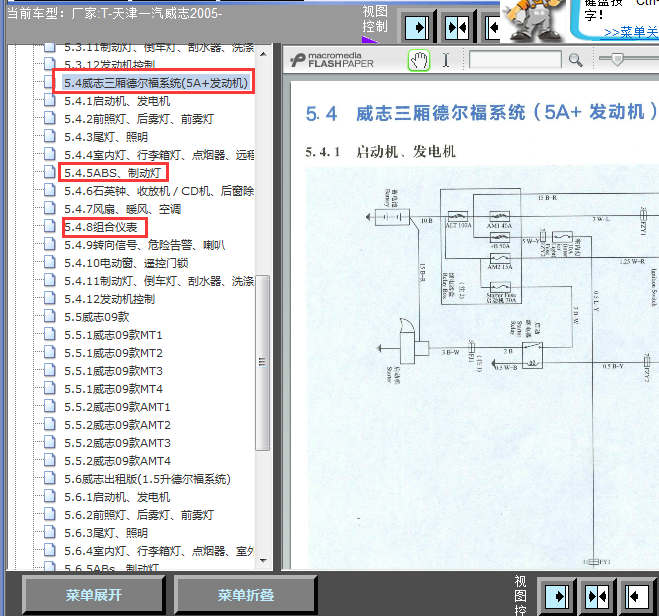
Task: Open 5.6威志出租版(1.5升德尔福系统) tree item
Action: (147, 479)
